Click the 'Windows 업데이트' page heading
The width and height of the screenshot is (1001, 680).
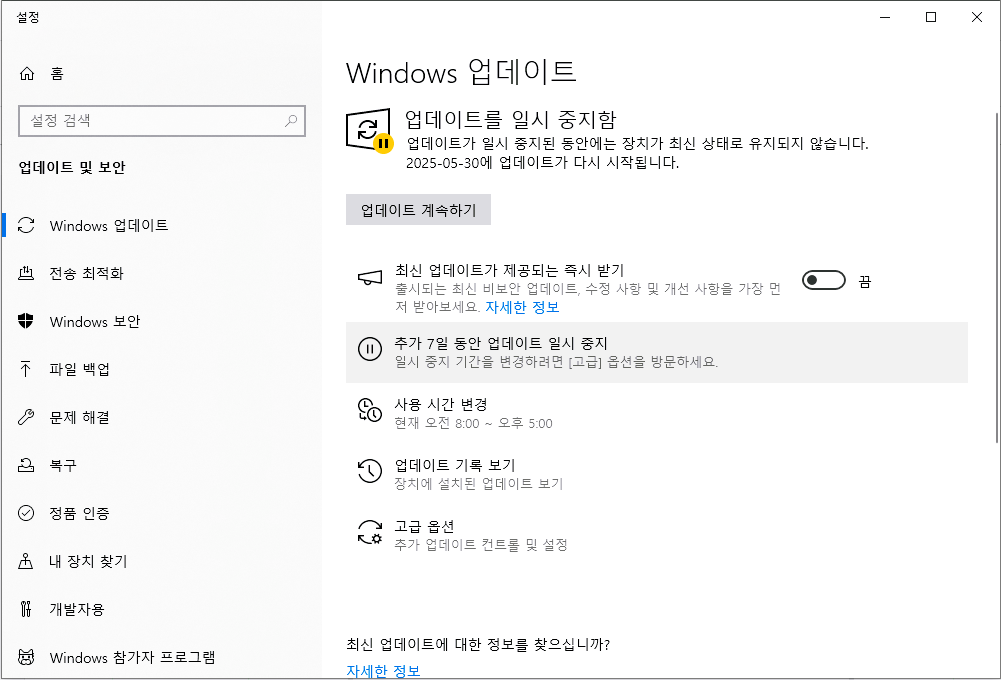pos(461,72)
